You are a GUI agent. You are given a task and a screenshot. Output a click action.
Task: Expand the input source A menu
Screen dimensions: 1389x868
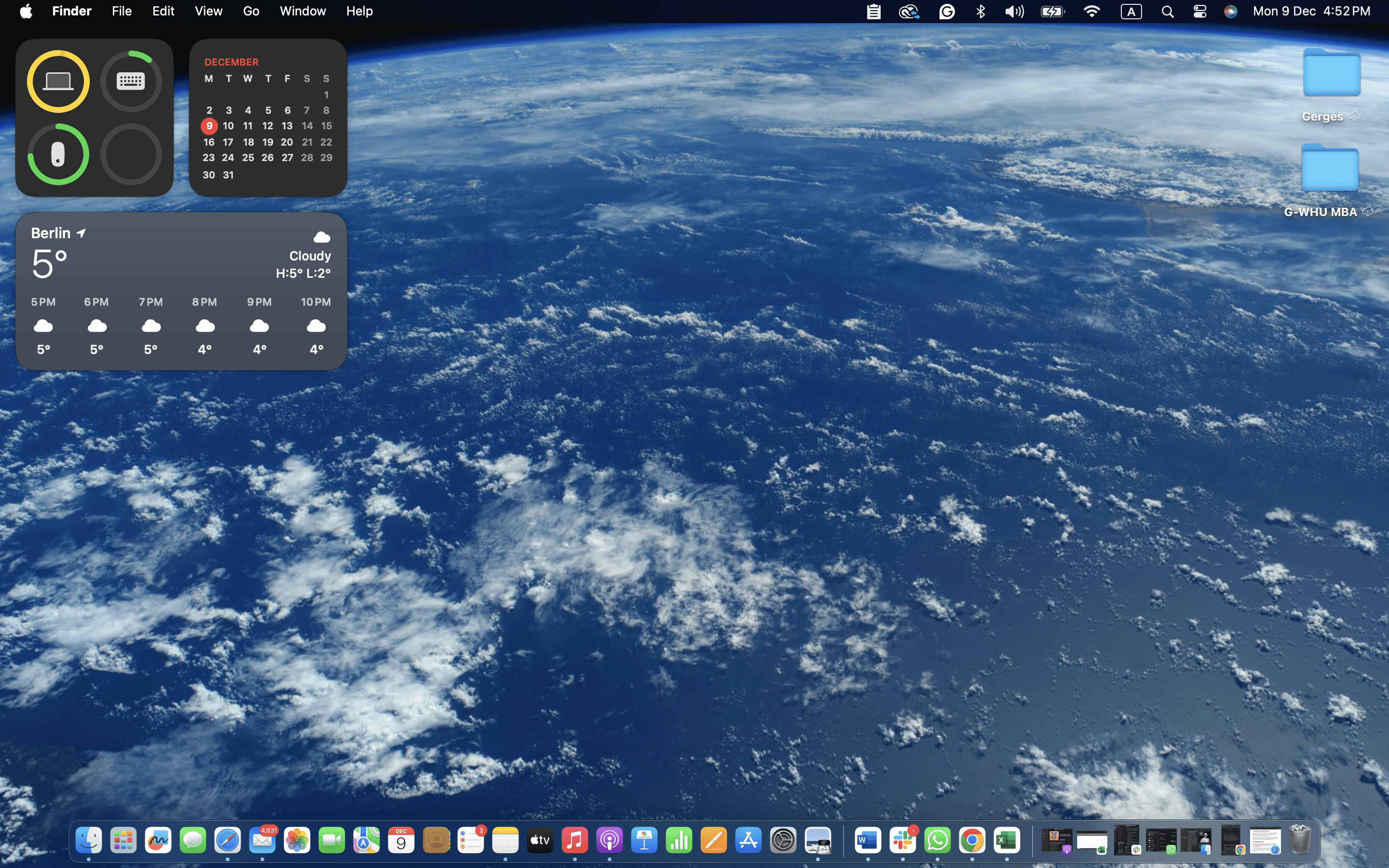click(1130, 12)
